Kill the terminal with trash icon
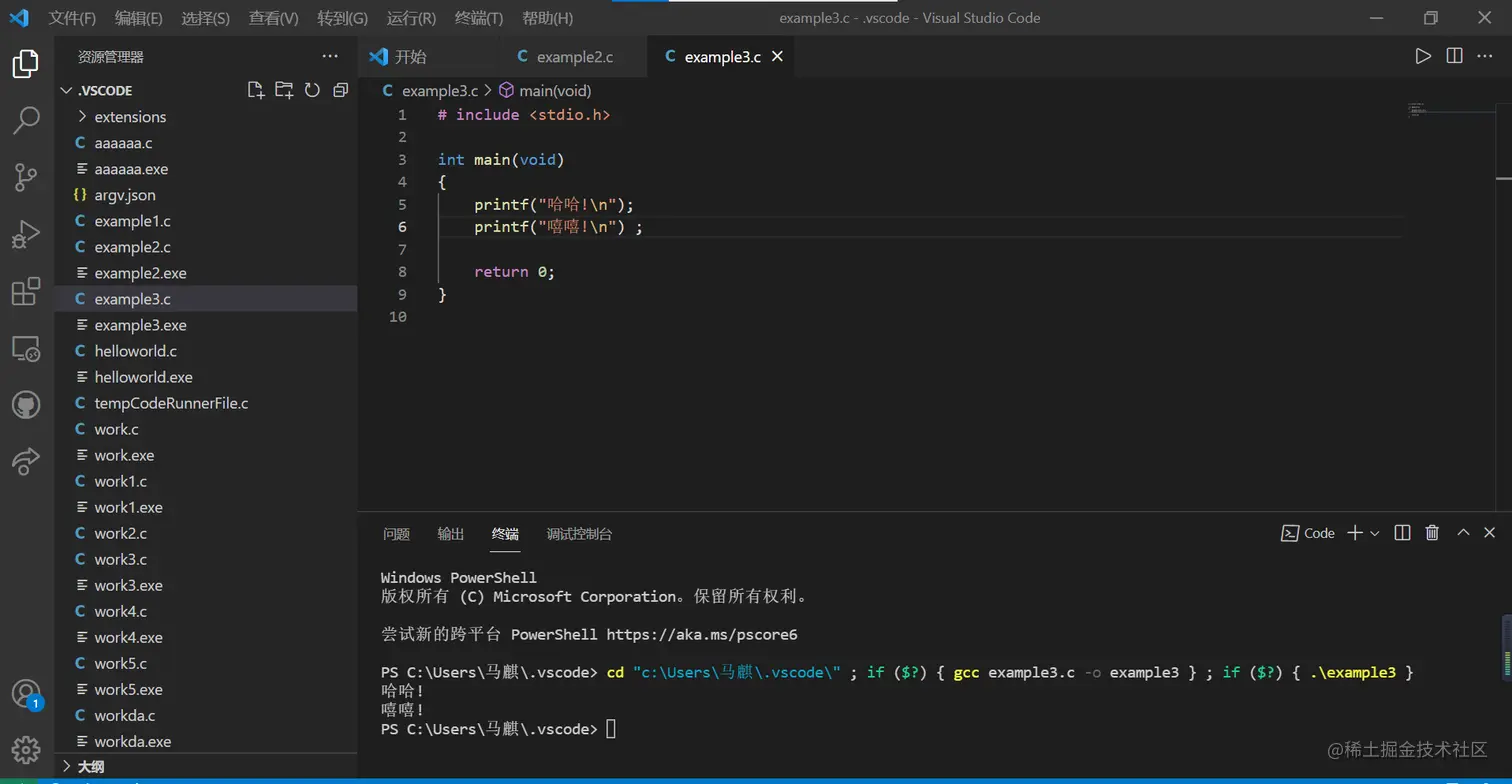Screen dimensions: 1512x784 point(1432,533)
